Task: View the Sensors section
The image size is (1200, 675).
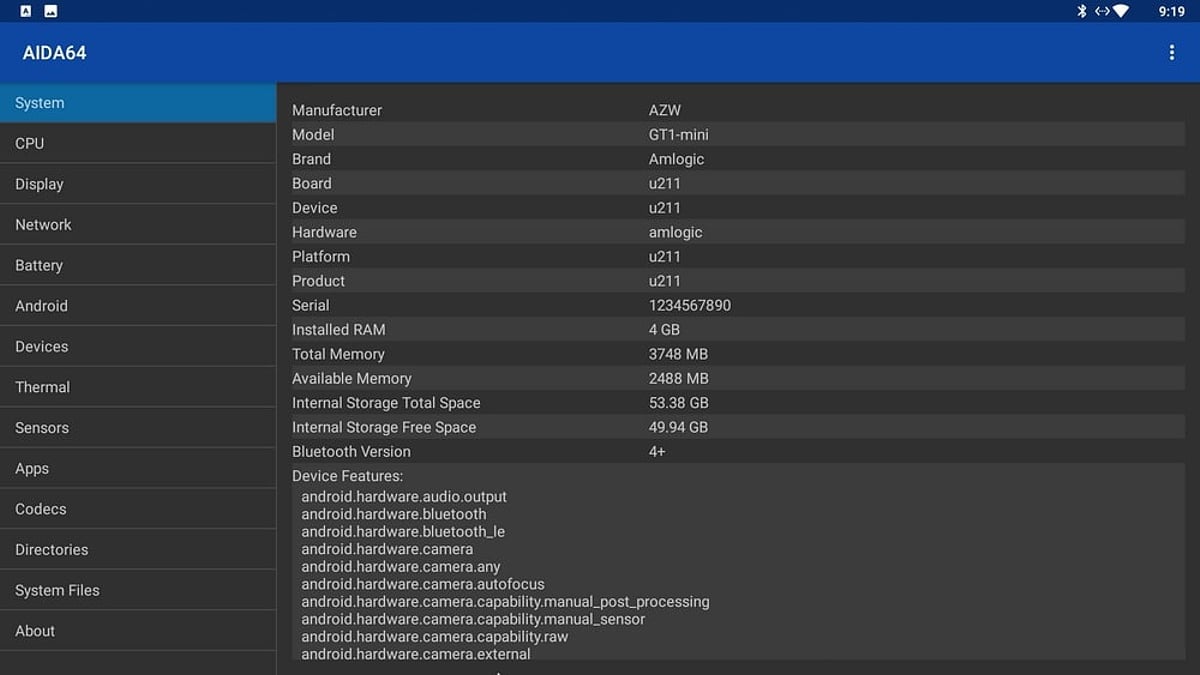Action: point(138,428)
